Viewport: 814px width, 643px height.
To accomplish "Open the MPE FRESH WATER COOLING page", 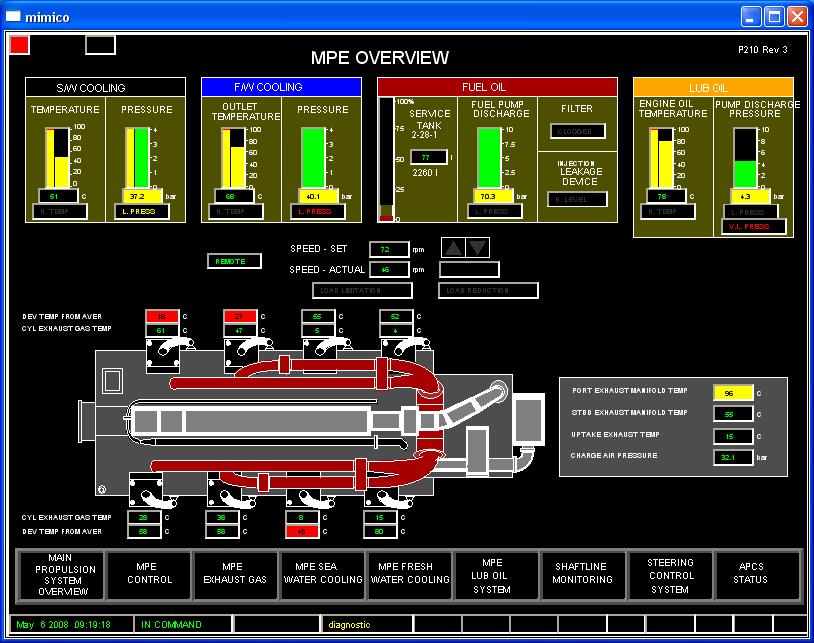I will click(410, 575).
